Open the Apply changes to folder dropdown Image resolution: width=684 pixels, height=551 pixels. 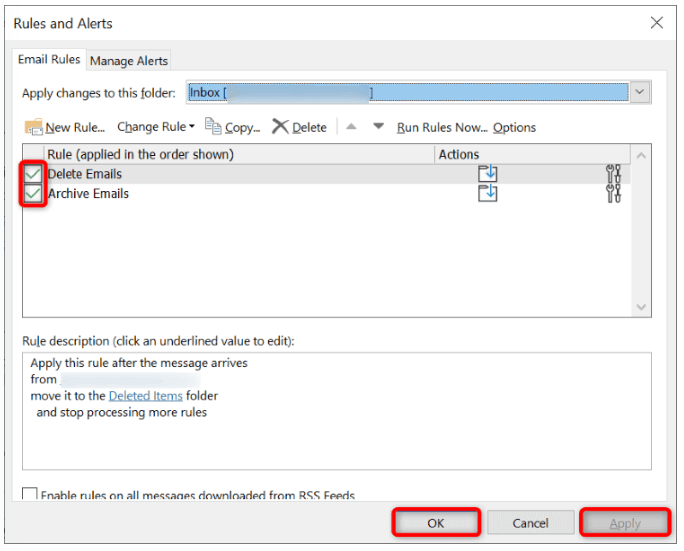(640, 92)
